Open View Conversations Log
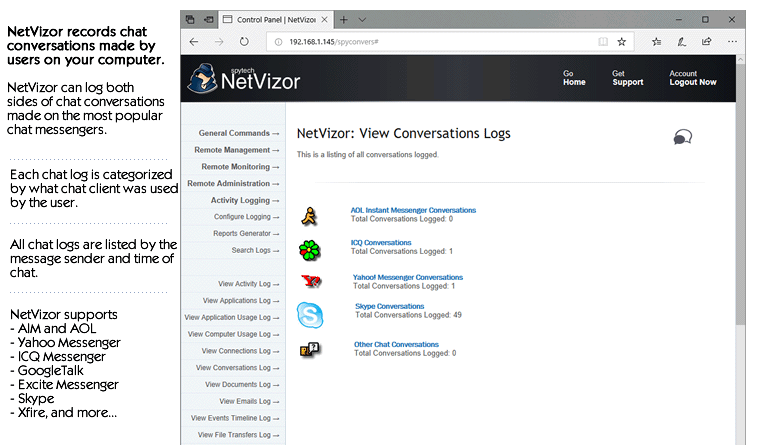 237,367
